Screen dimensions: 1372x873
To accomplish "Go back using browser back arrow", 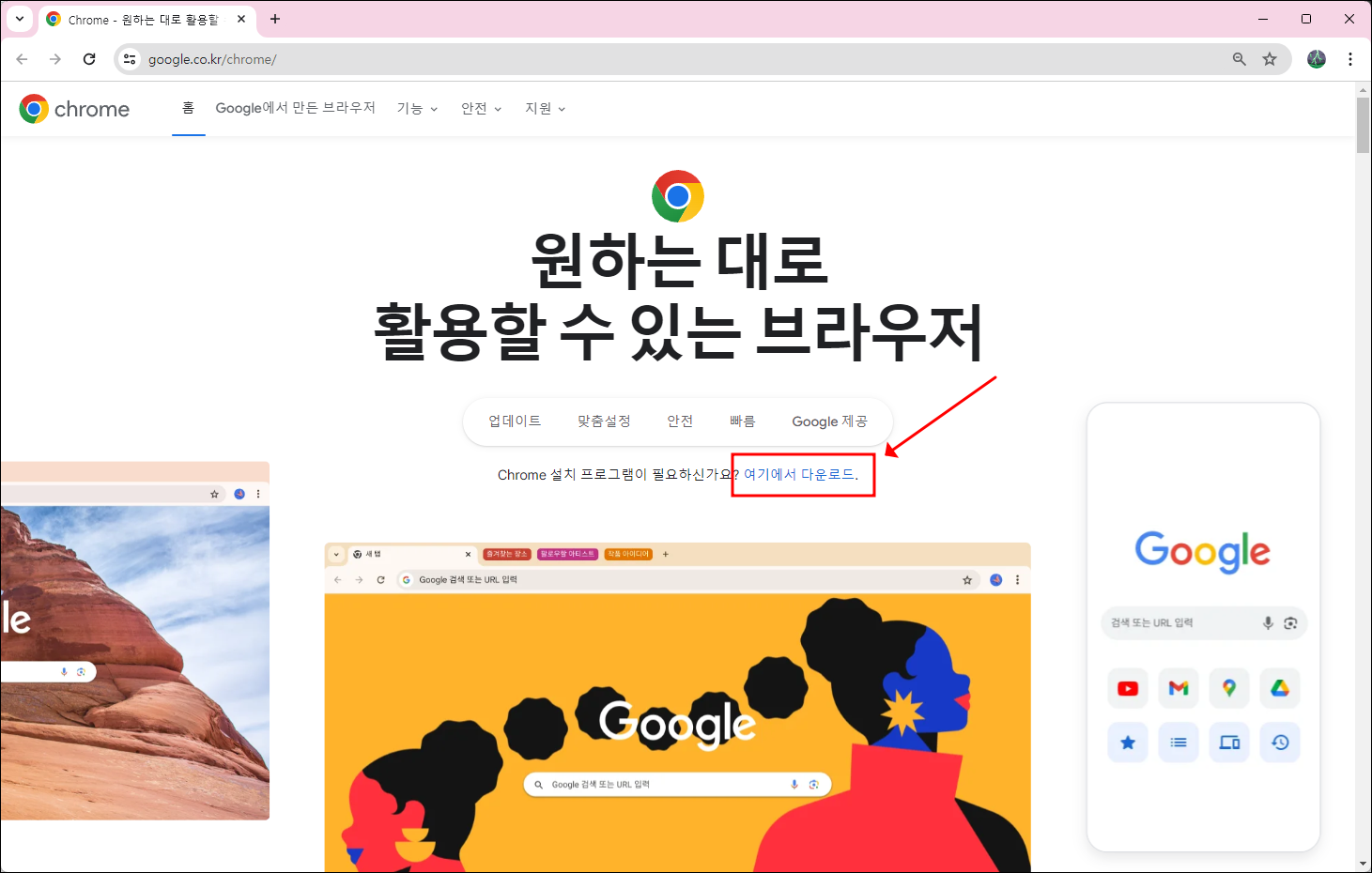I will [22, 59].
